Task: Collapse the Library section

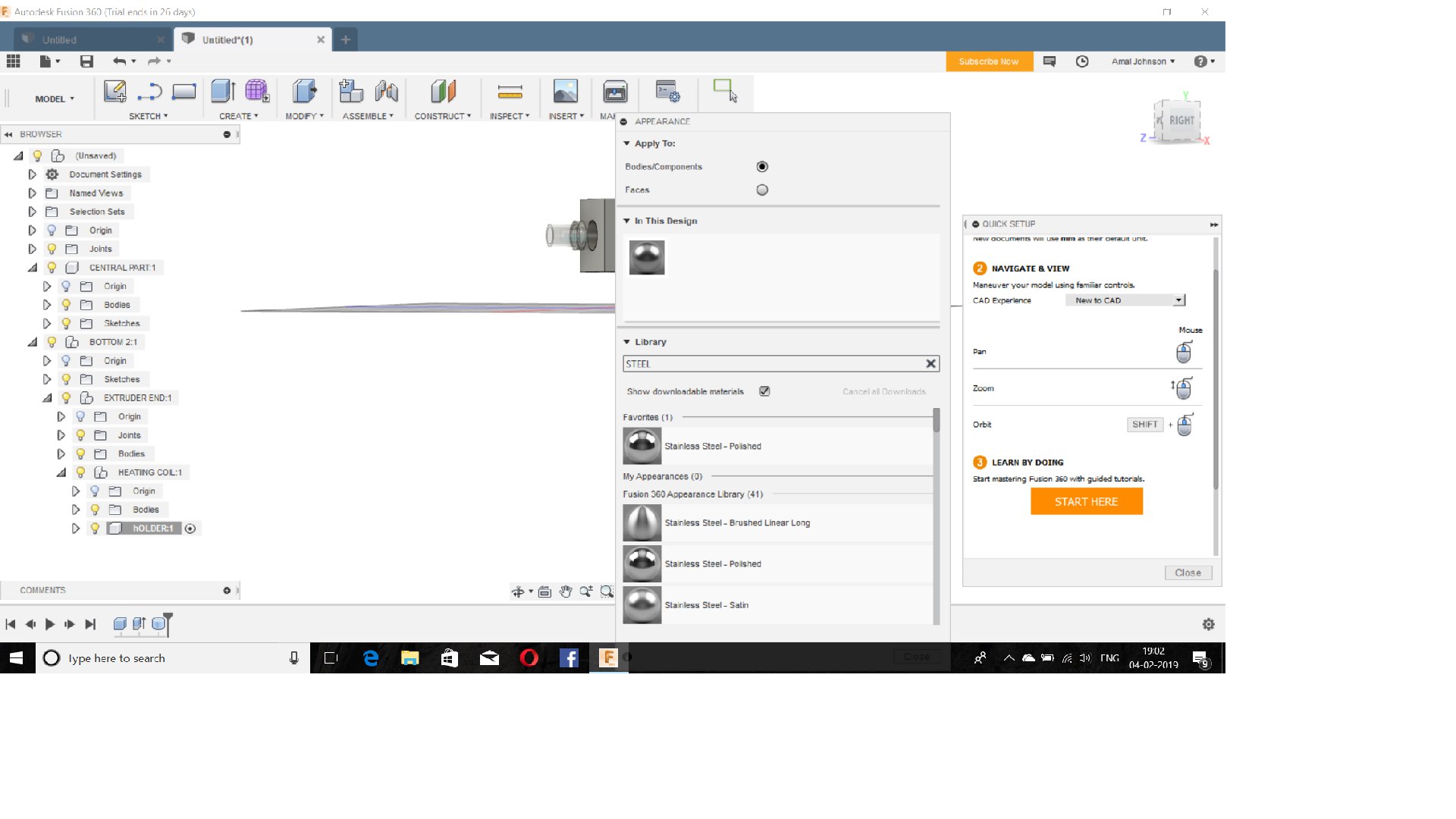Action: [x=627, y=342]
